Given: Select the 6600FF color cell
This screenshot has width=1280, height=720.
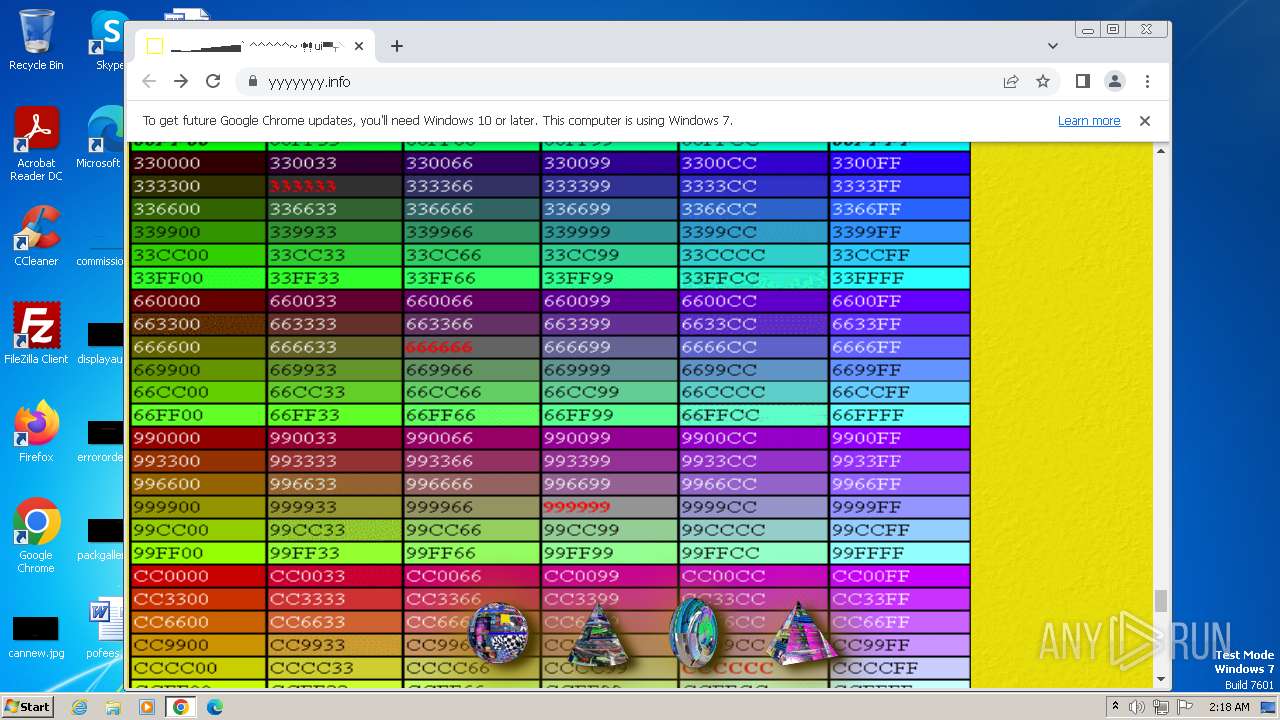Looking at the screenshot, I should (900, 301).
